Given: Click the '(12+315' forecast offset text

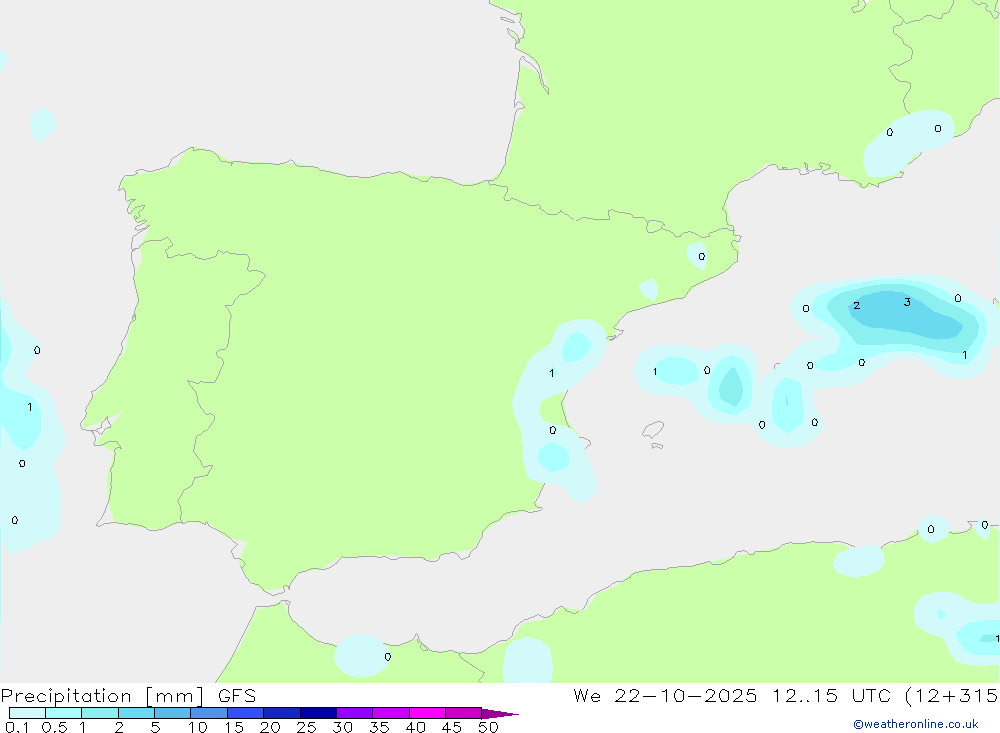Looking at the screenshot, I should pyautogui.click(x=952, y=695).
